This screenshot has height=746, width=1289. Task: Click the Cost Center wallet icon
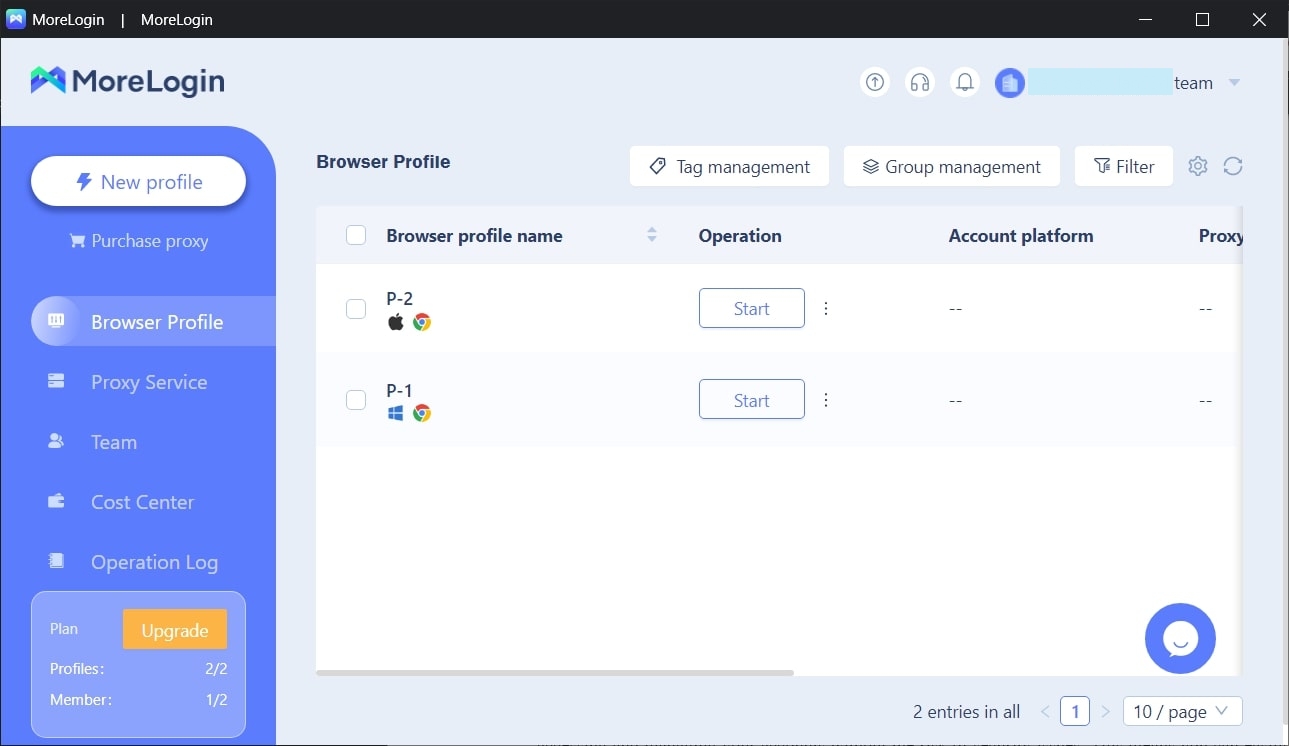pyautogui.click(x=56, y=501)
